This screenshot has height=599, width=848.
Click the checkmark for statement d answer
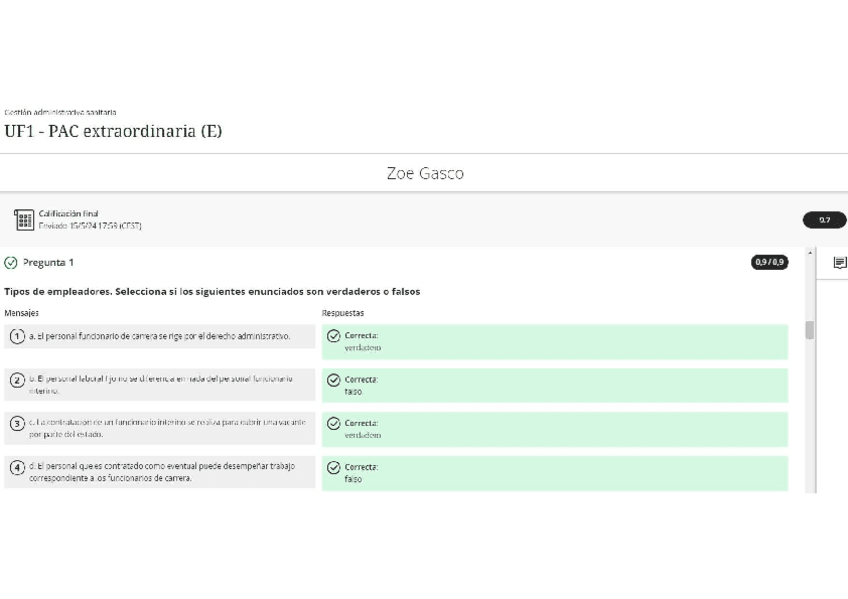(x=334, y=468)
